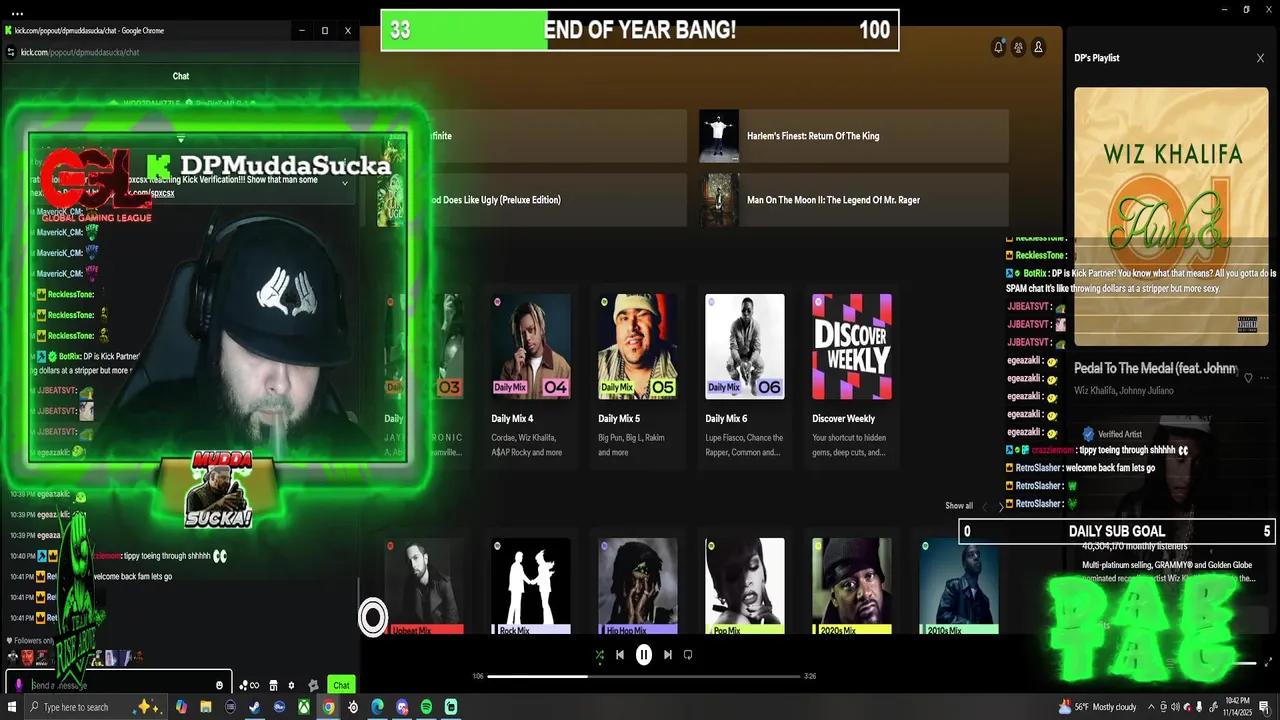Image resolution: width=1280 pixels, height=720 pixels.
Task: Open Steam from the taskbar
Action: point(255,707)
